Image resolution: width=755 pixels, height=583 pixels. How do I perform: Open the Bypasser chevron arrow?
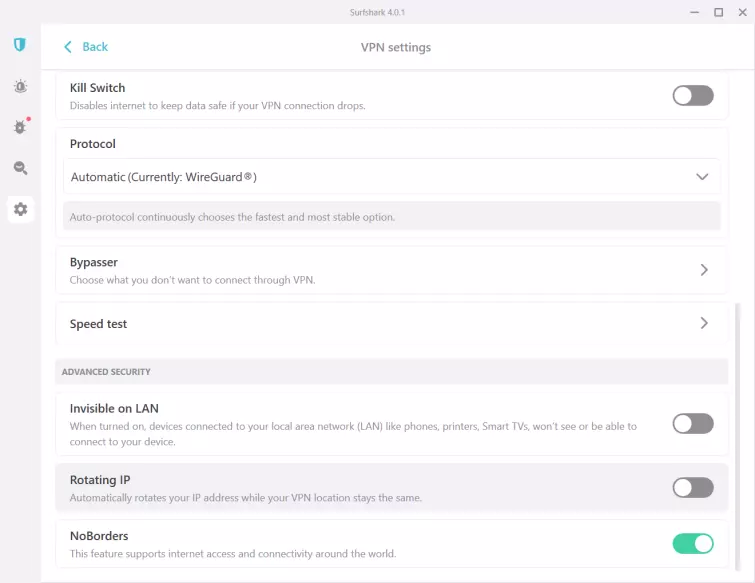pos(704,270)
